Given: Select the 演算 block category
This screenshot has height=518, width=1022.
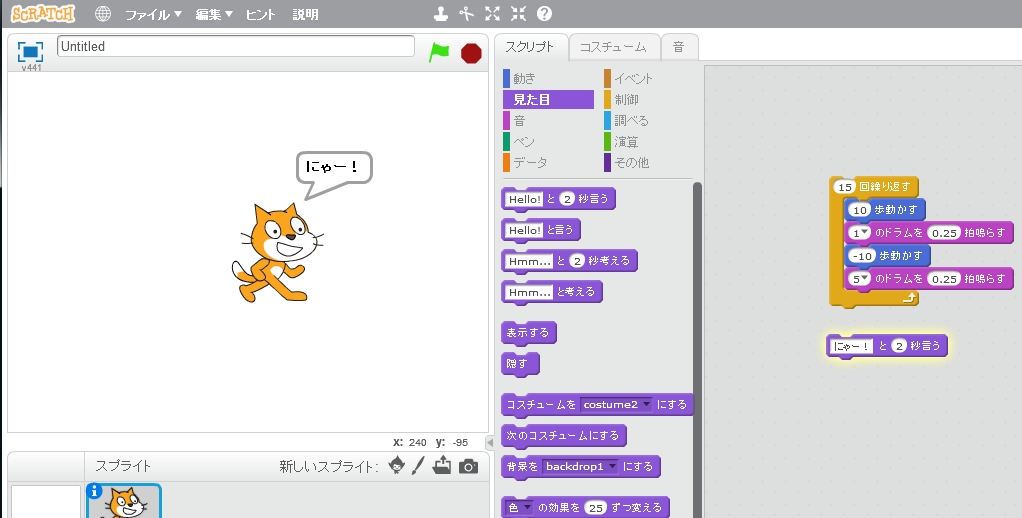Looking at the screenshot, I should coord(649,141).
